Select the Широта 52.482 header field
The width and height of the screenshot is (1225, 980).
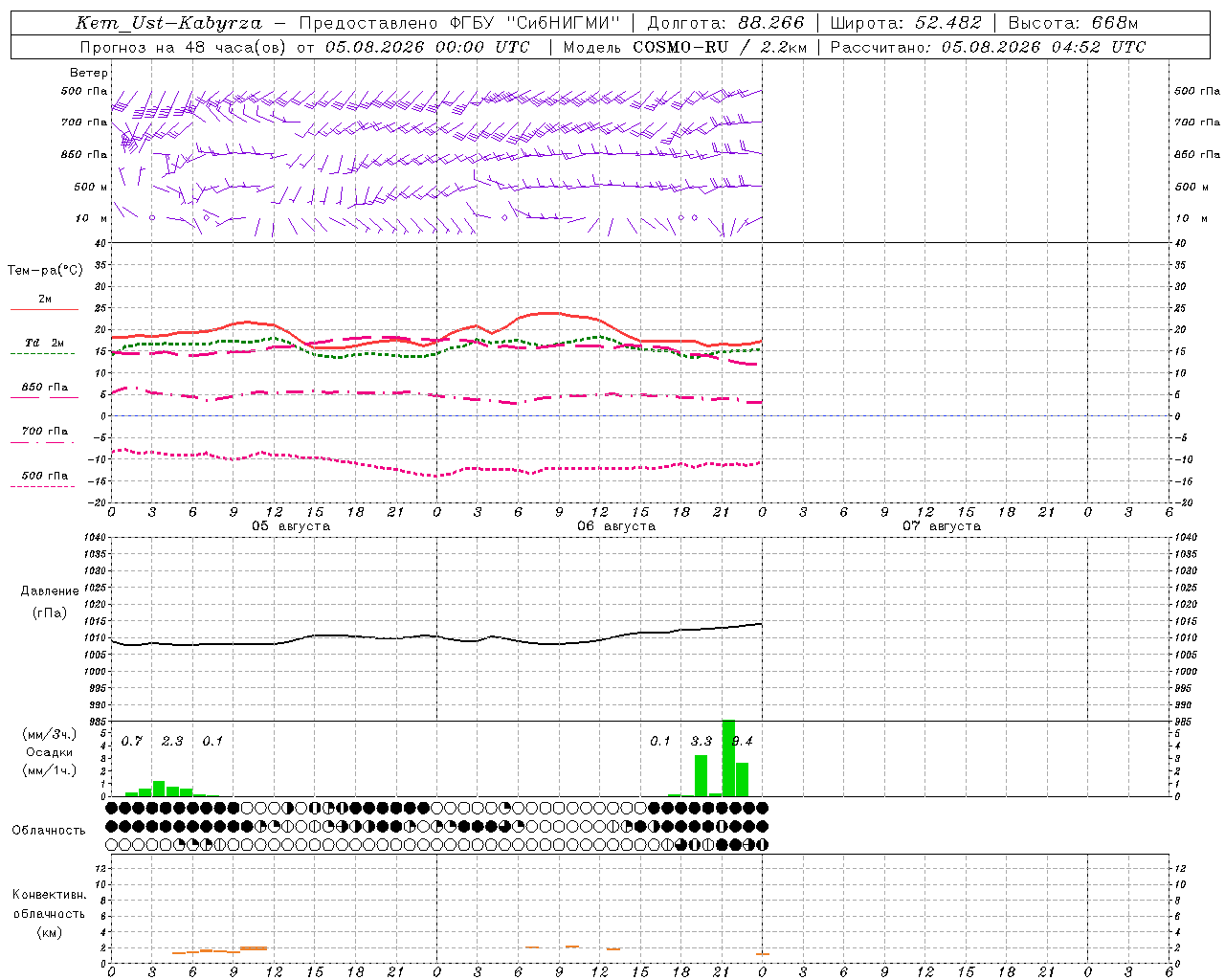click(905, 23)
